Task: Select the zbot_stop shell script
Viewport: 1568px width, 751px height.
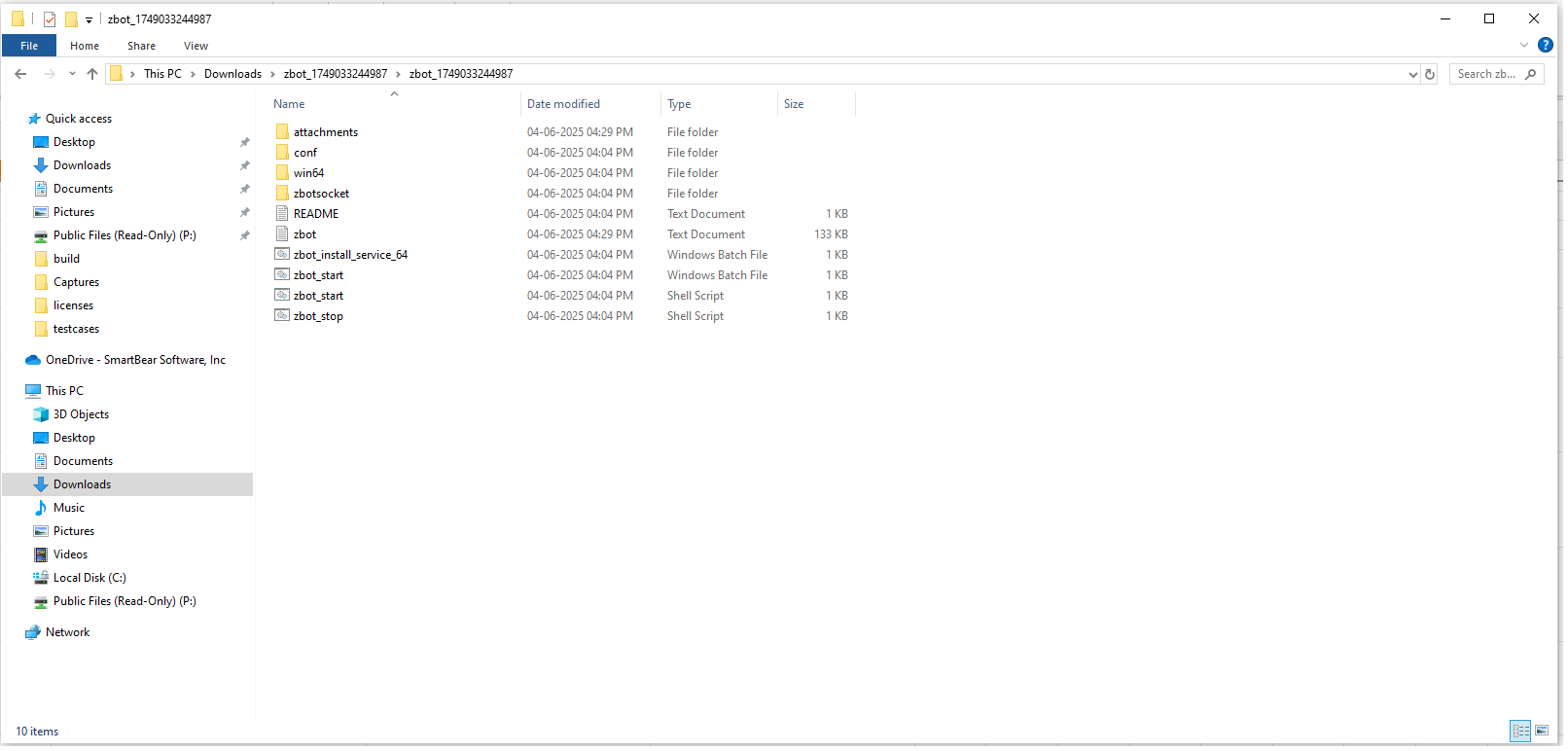Action: 318,316
